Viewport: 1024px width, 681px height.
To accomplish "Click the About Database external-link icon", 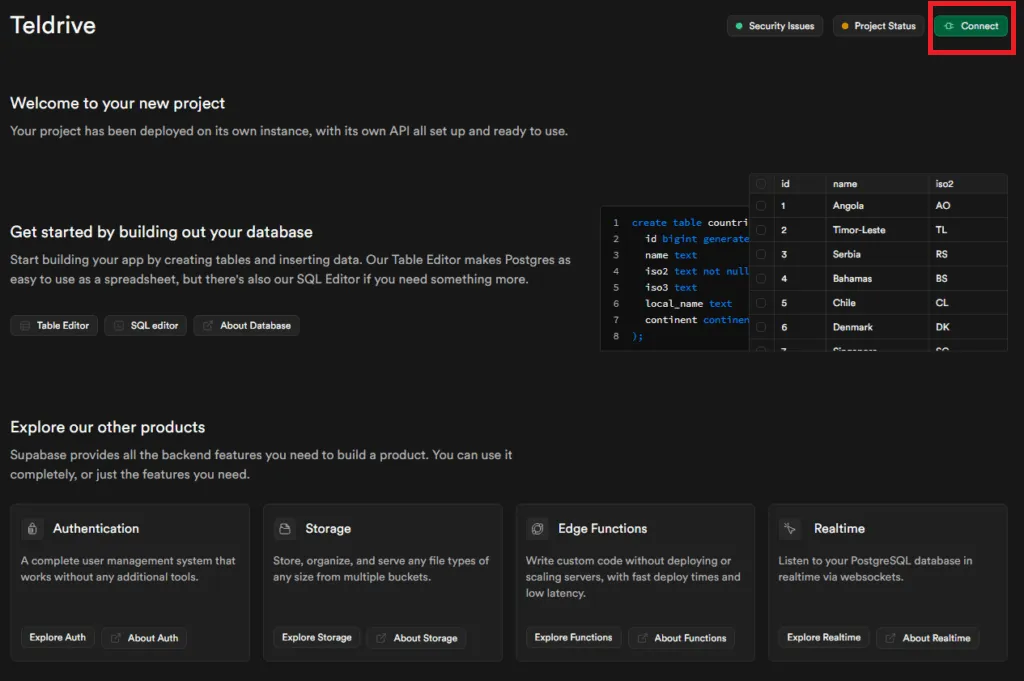I will point(208,326).
